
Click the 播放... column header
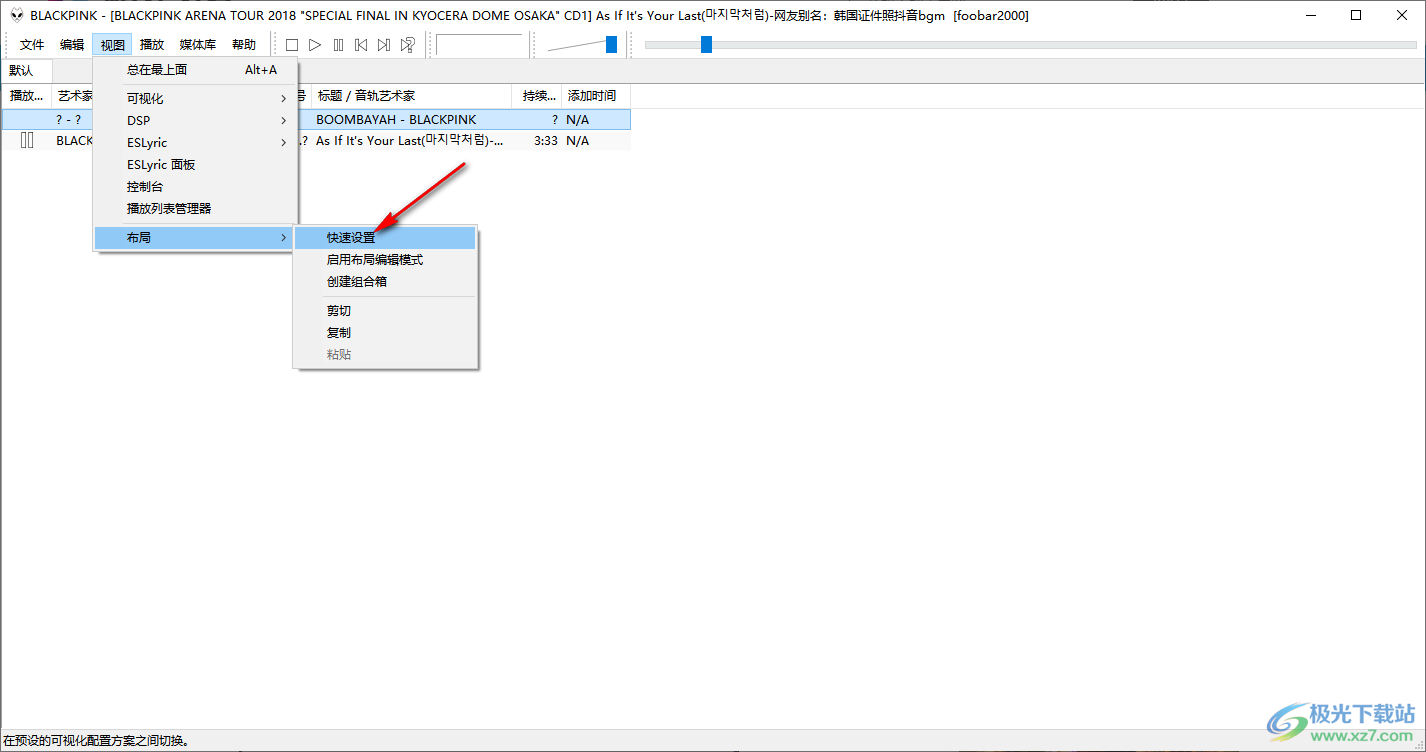27,96
